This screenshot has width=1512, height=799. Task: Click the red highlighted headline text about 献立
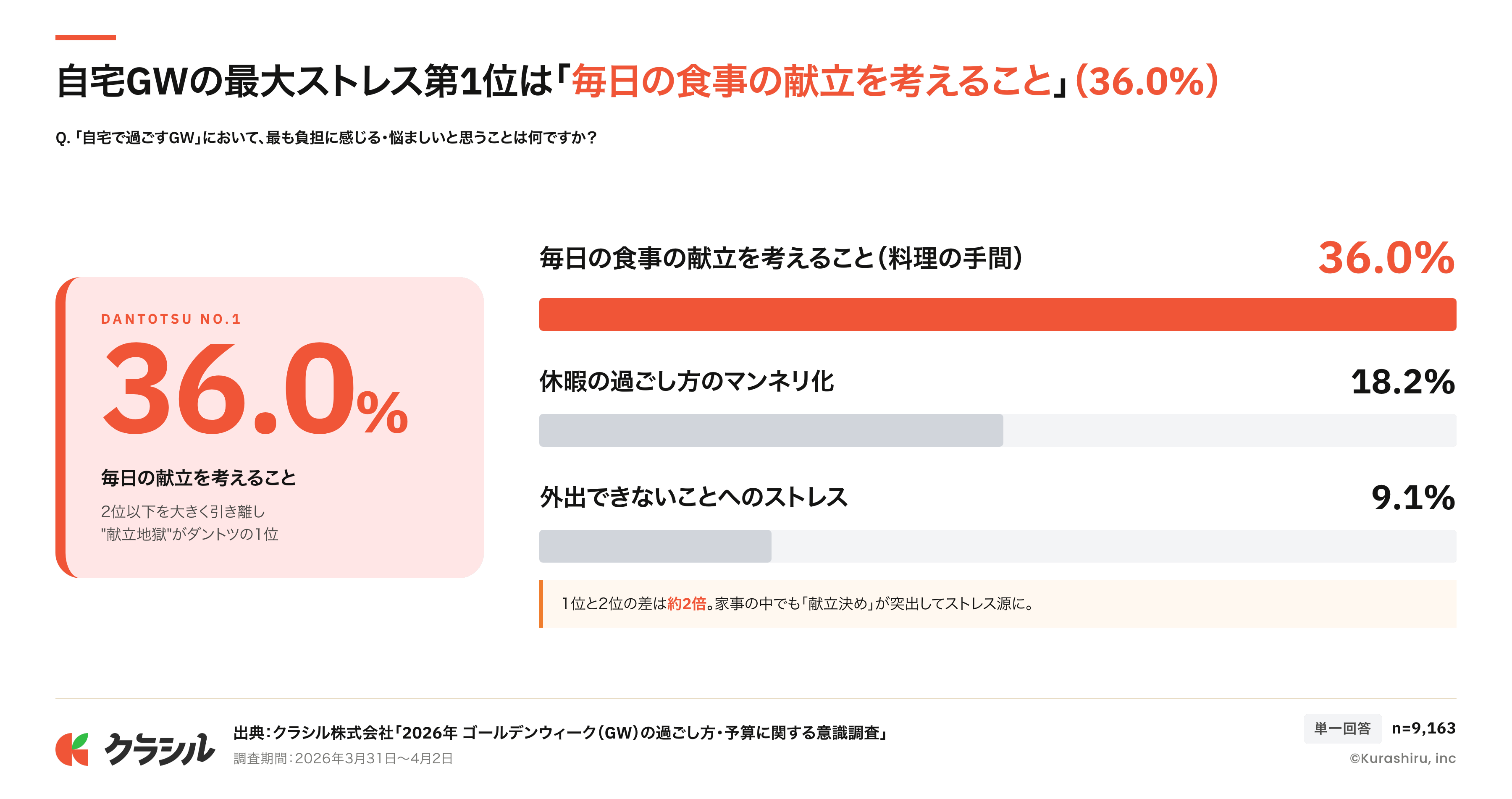coord(811,81)
